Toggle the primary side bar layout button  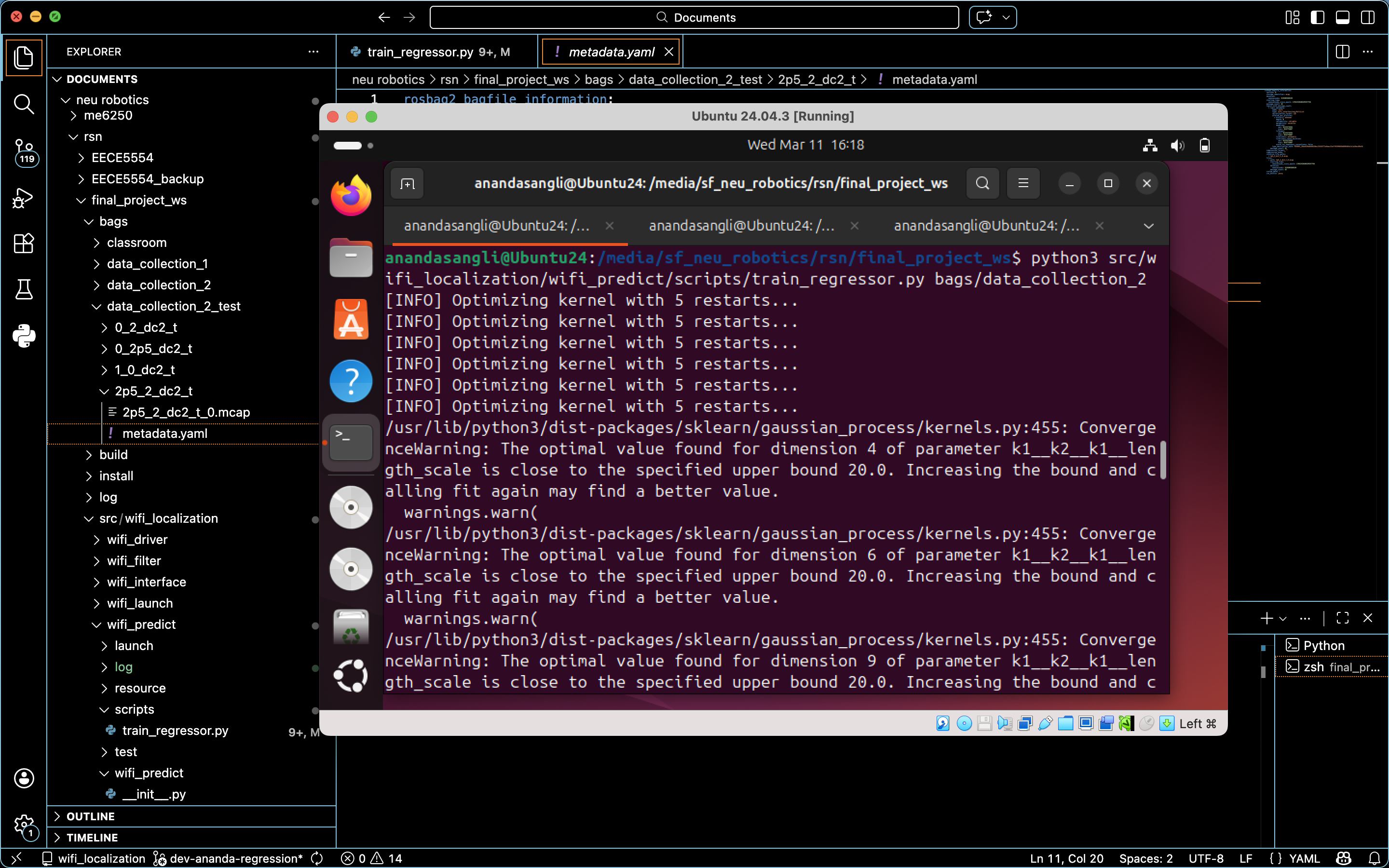1317,17
